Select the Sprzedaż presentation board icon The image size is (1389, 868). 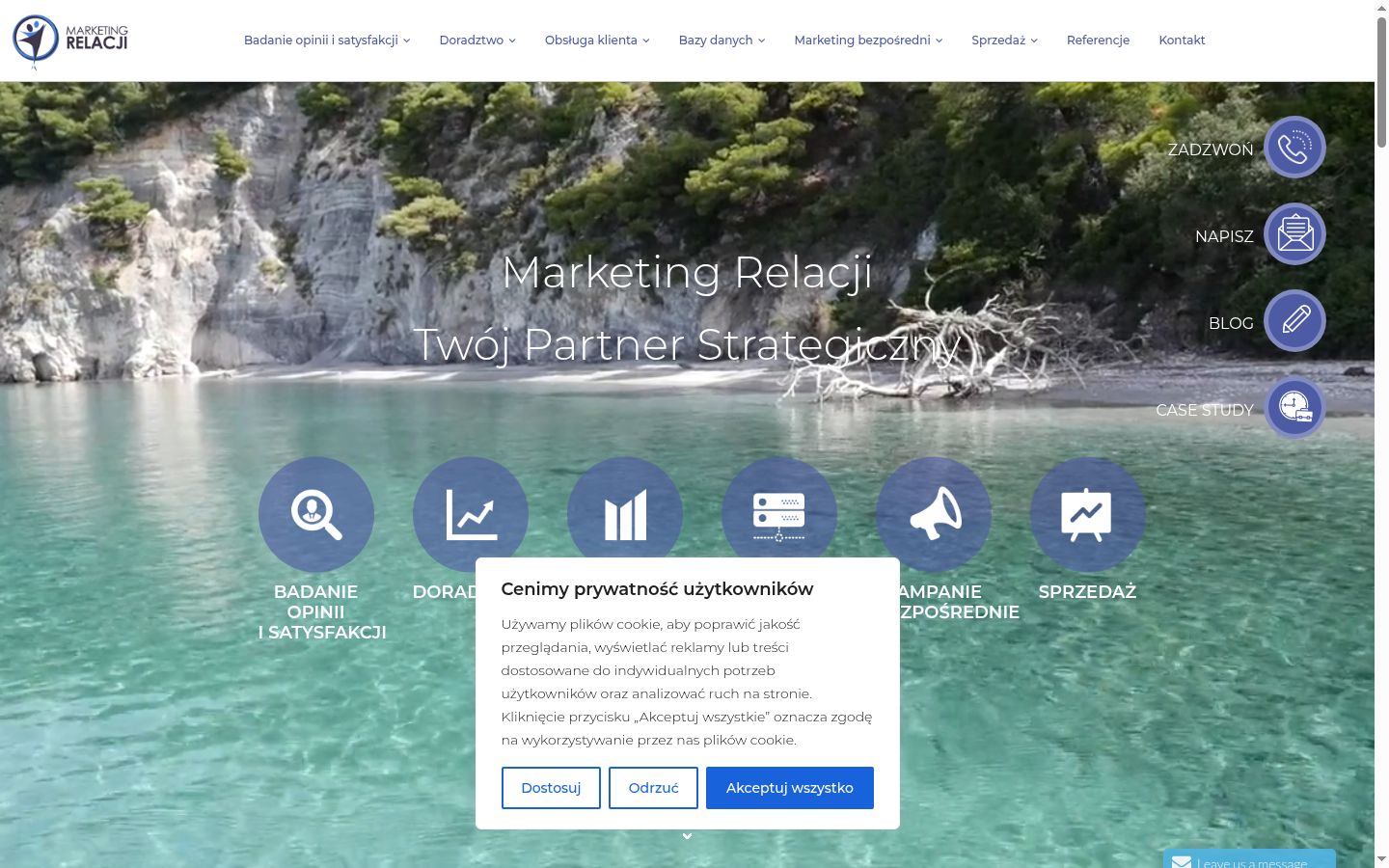click(x=1088, y=515)
